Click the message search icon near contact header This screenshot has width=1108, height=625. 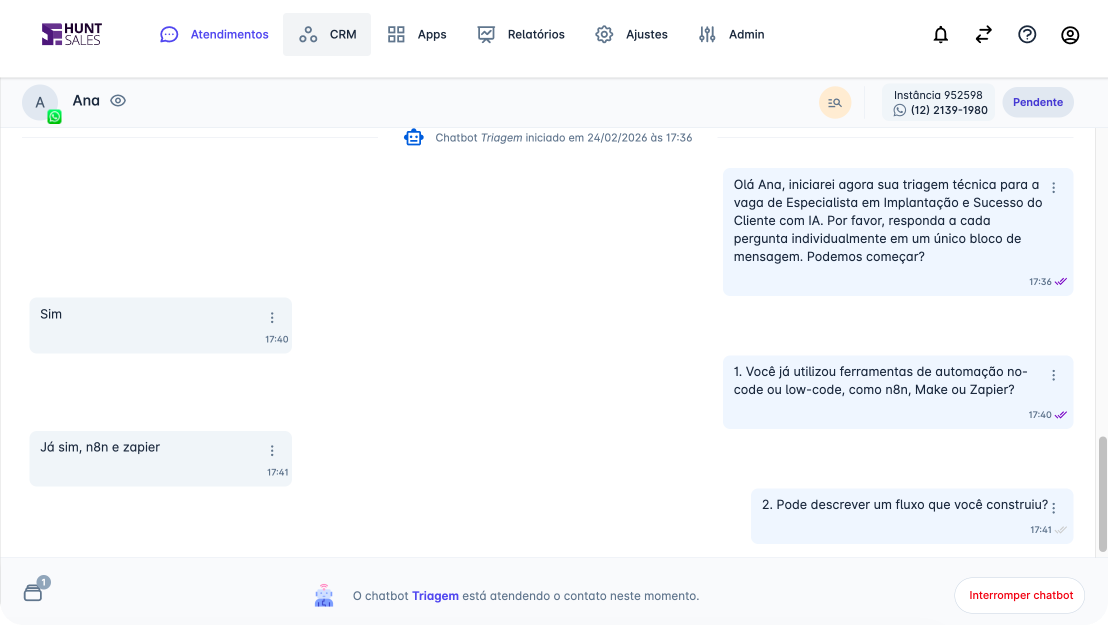[x=835, y=102]
